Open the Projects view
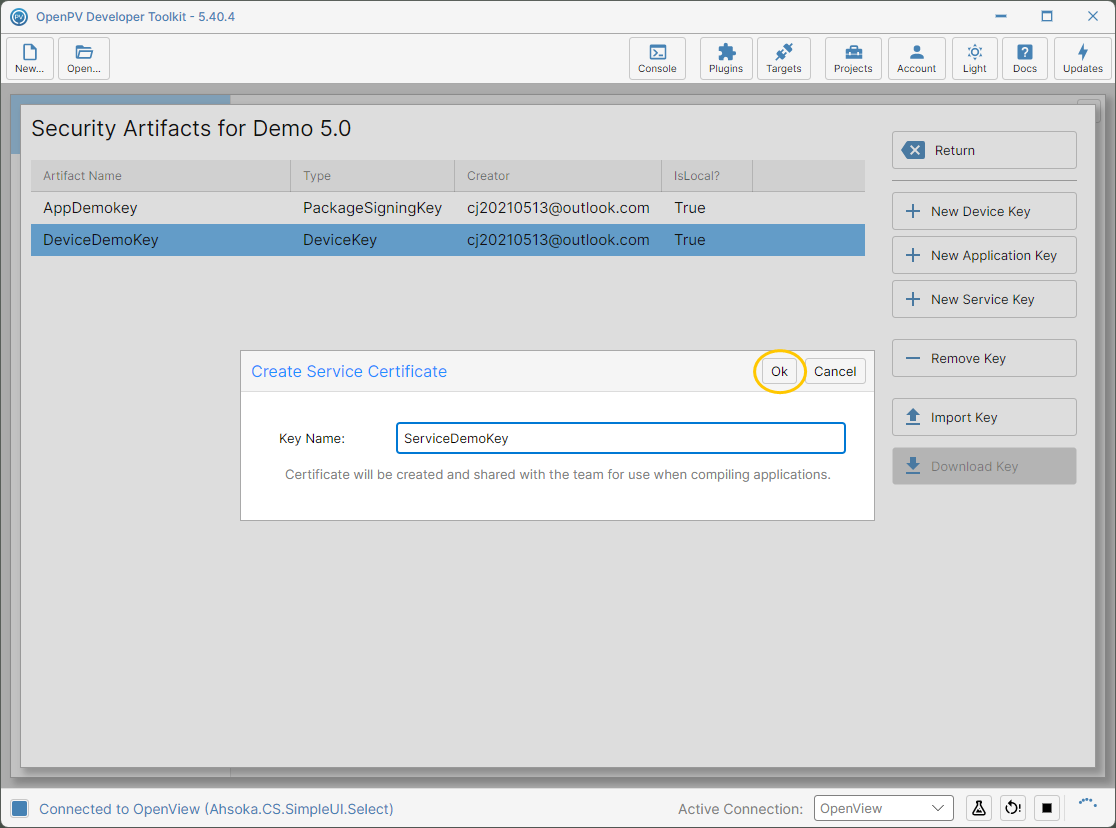 [x=853, y=58]
